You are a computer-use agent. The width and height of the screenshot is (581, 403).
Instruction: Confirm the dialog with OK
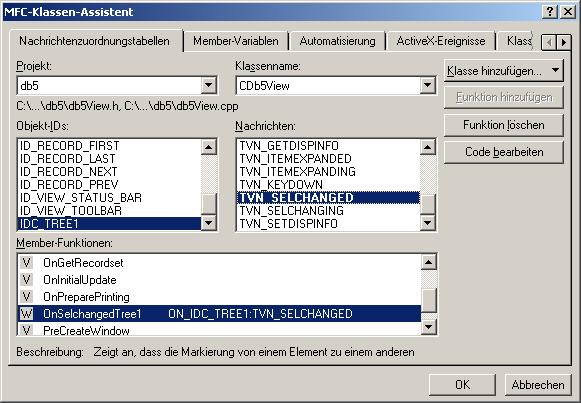[462, 385]
